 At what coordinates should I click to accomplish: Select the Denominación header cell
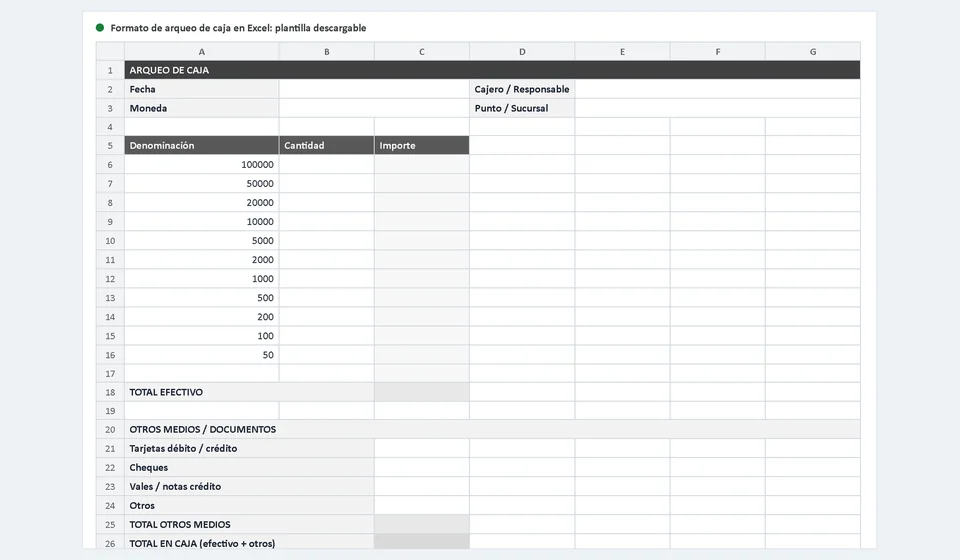[x=201, y=146]
